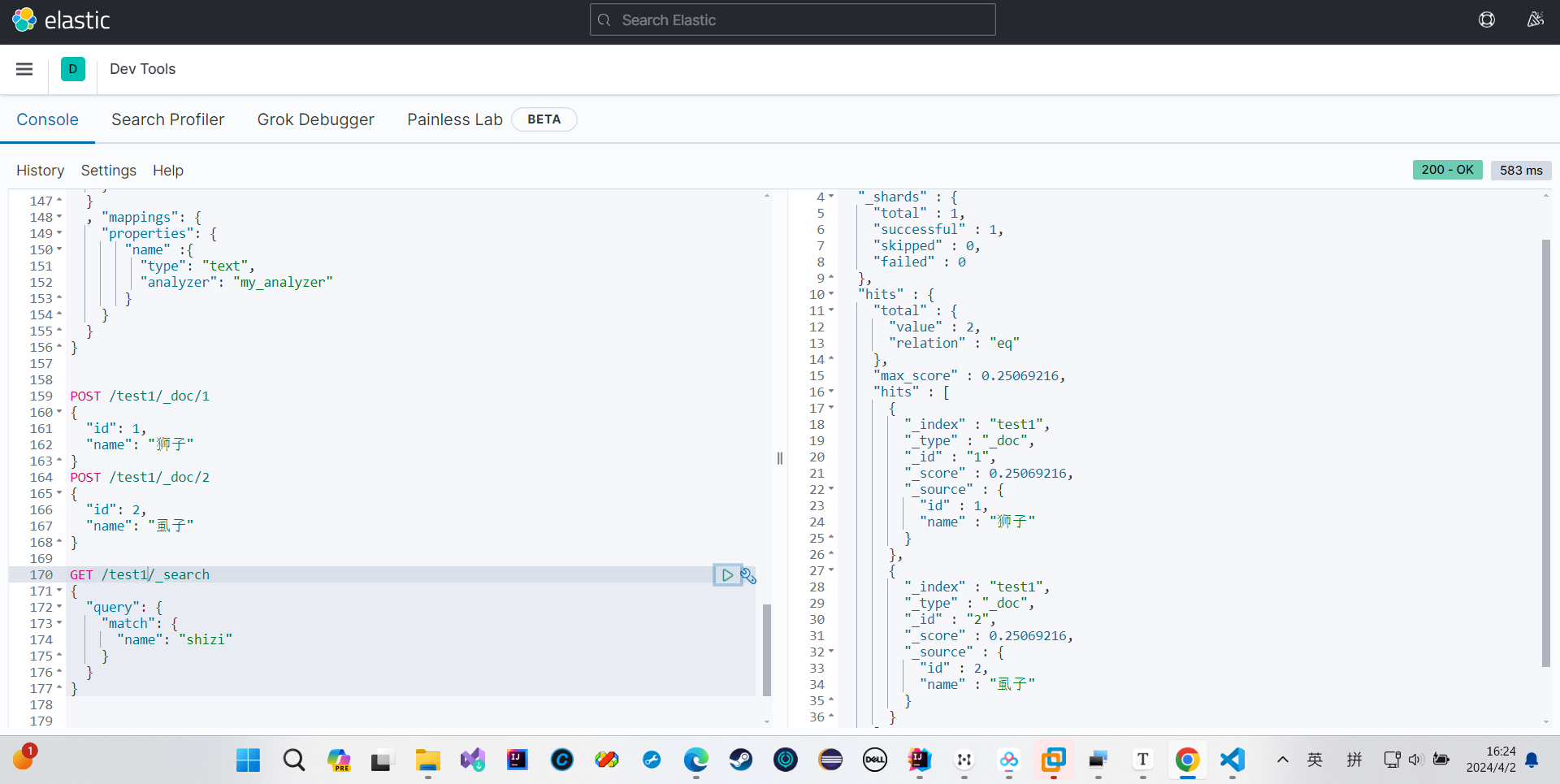Viewport: 1560px width, 784px height.
Task: Click the search magnifier icon in Elastic search bar
Action: 604,20
